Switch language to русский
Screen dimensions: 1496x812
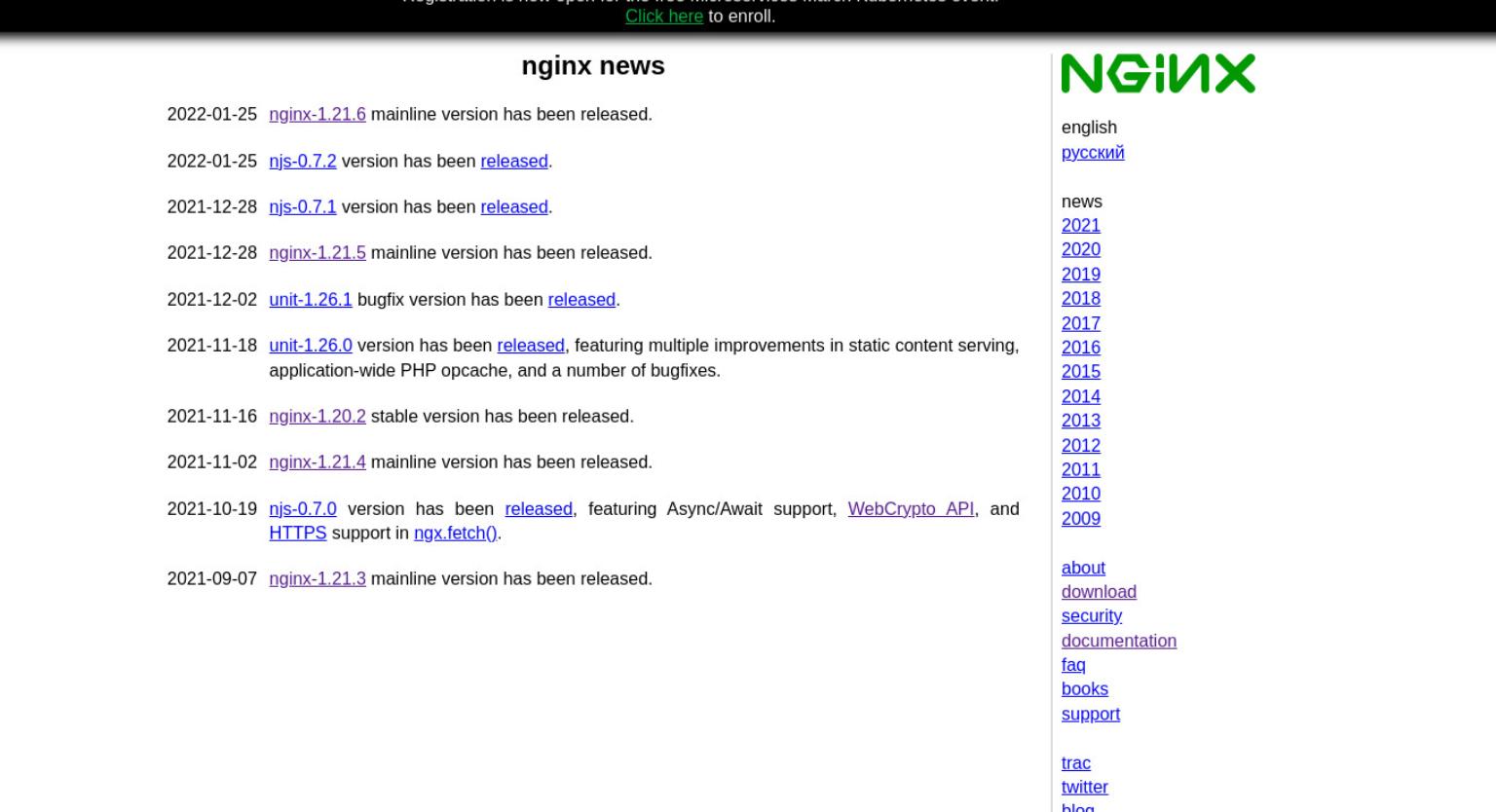[x=1093, y=152]
